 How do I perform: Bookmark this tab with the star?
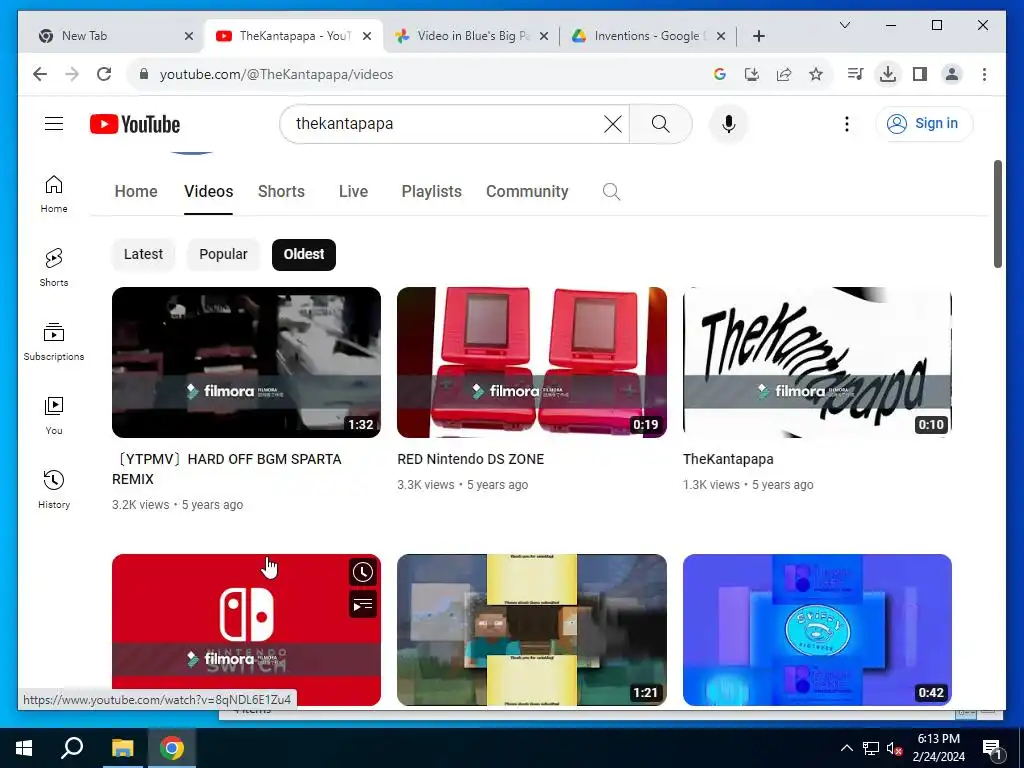point(816,74)
